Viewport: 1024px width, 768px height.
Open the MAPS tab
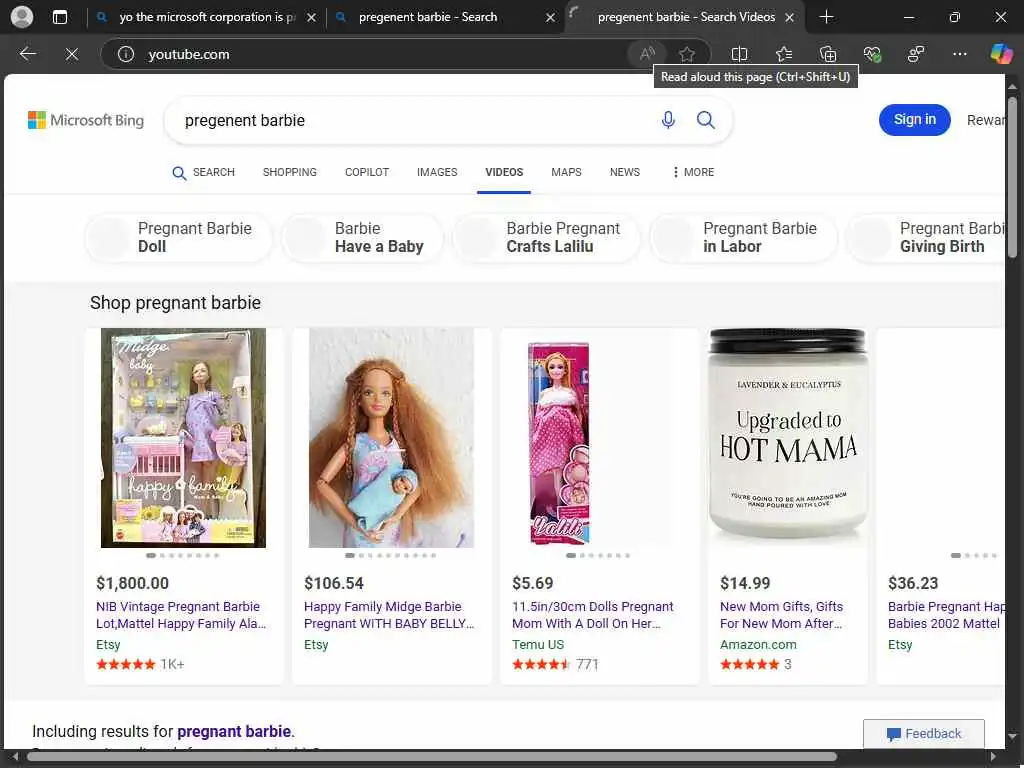tap(566, 172)
